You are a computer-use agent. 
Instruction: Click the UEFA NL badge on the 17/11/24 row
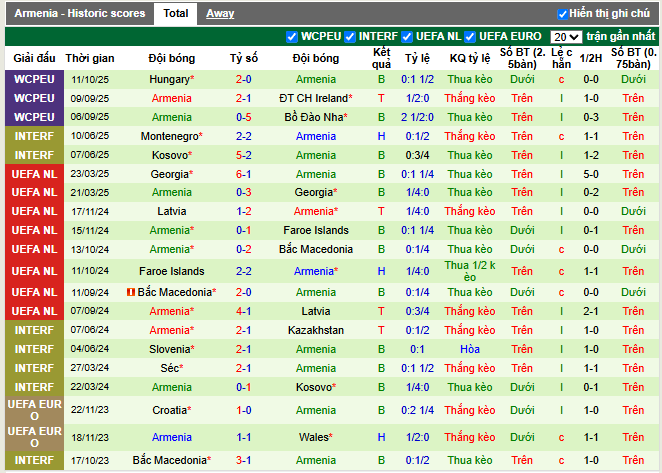click(x=35, y=212)
